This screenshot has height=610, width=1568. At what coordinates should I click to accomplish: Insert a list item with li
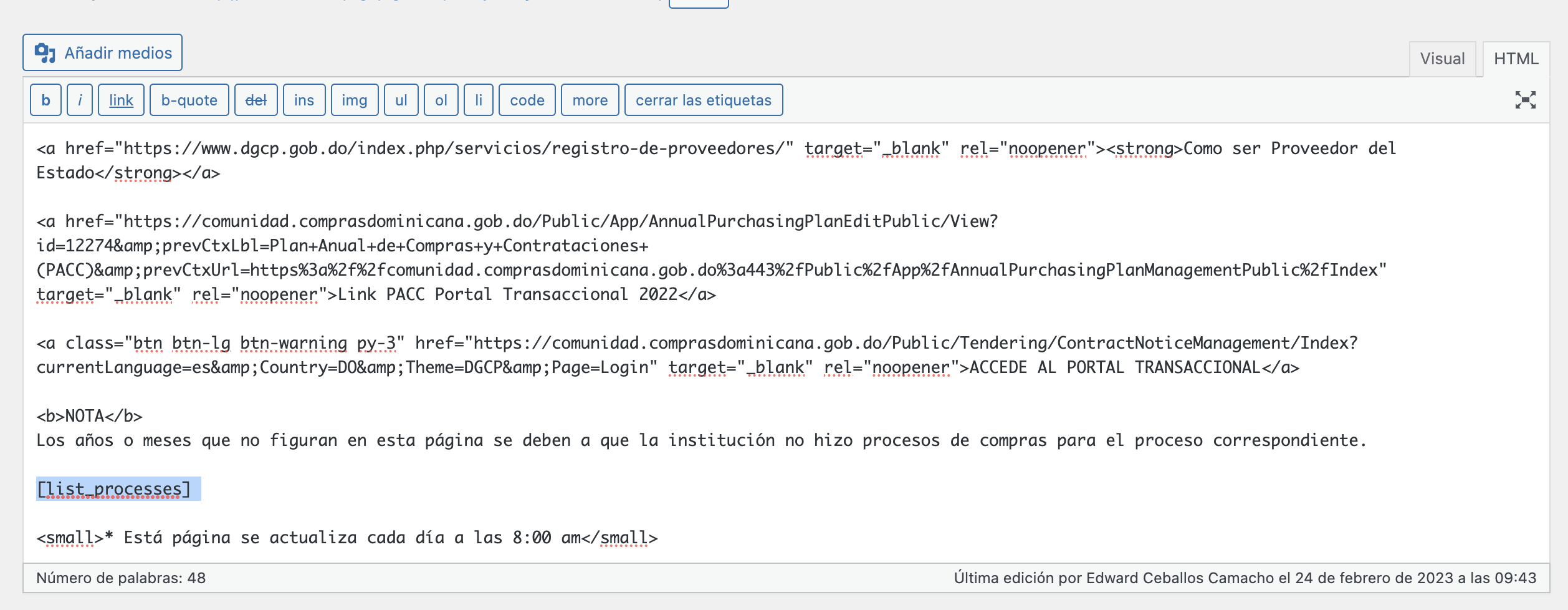click(x=479, y=100)
